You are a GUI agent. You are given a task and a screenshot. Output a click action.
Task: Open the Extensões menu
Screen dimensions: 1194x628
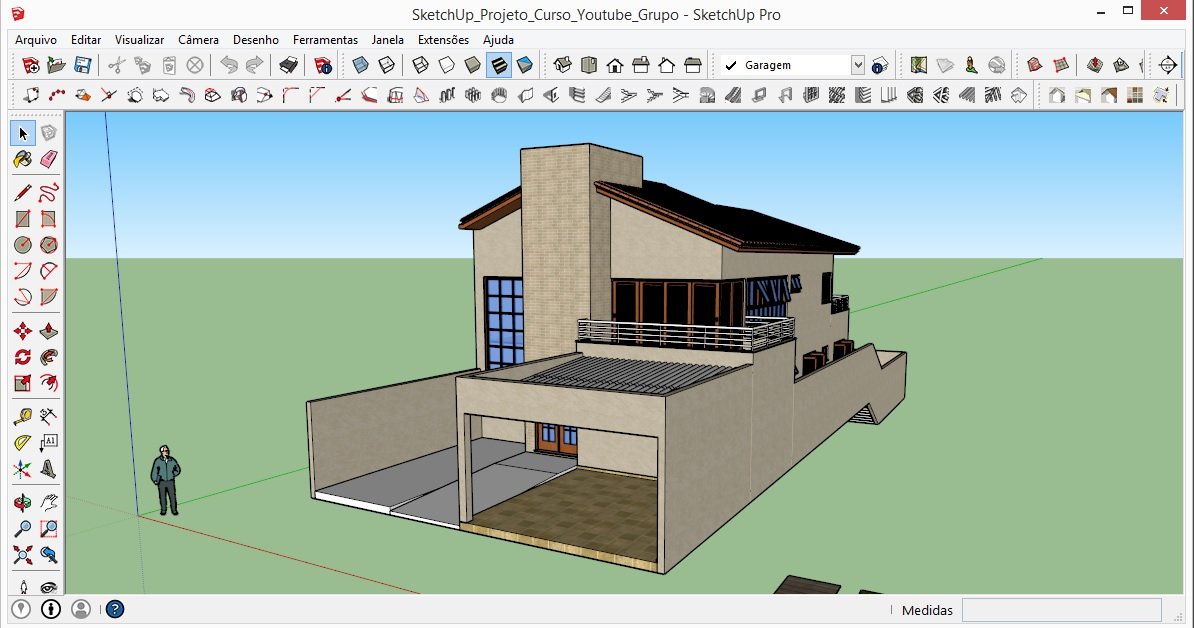(443, 40)
